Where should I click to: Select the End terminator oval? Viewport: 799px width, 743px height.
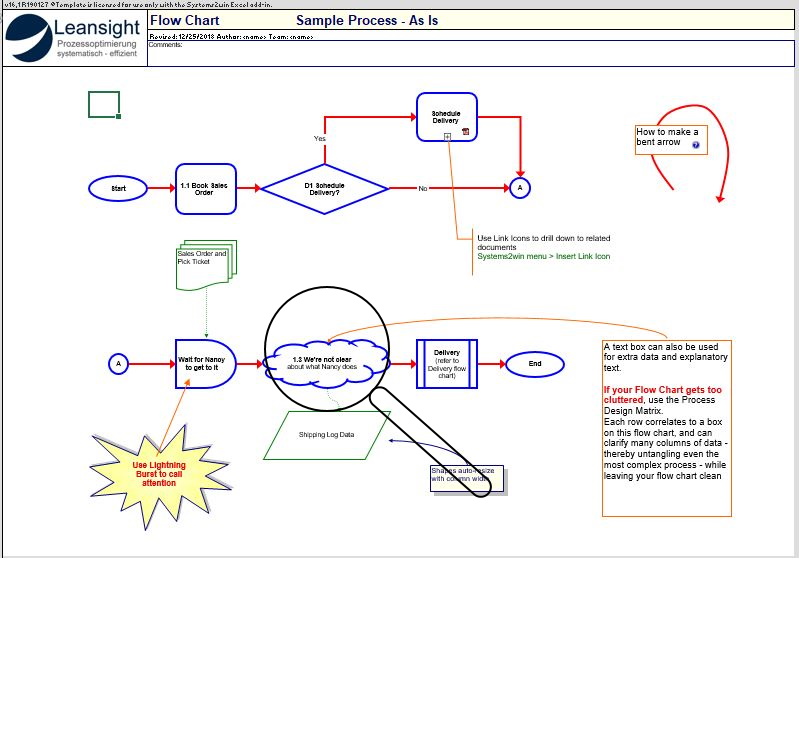click(x=535, y=364)
